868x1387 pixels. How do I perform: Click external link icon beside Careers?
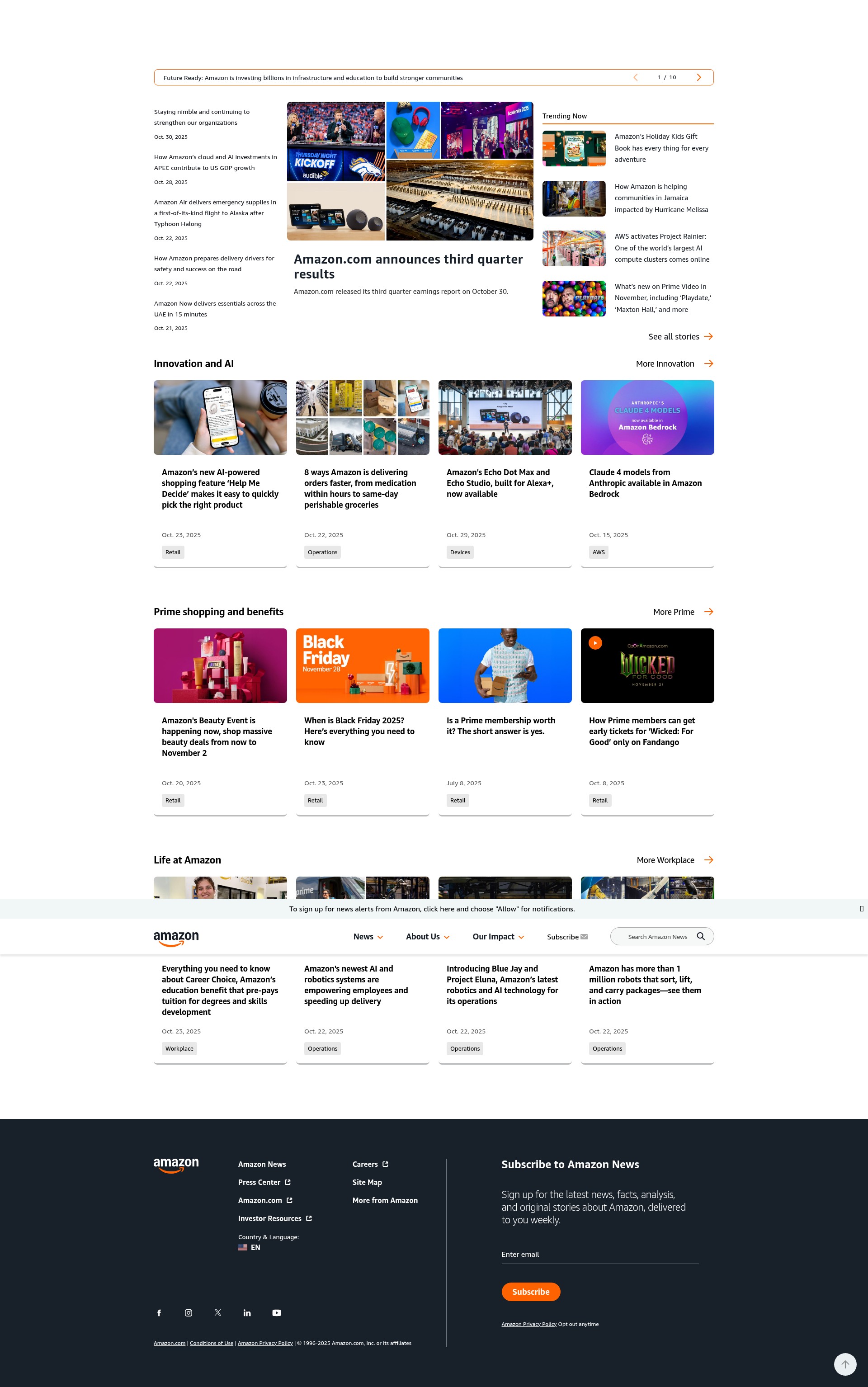point(385,1164)
